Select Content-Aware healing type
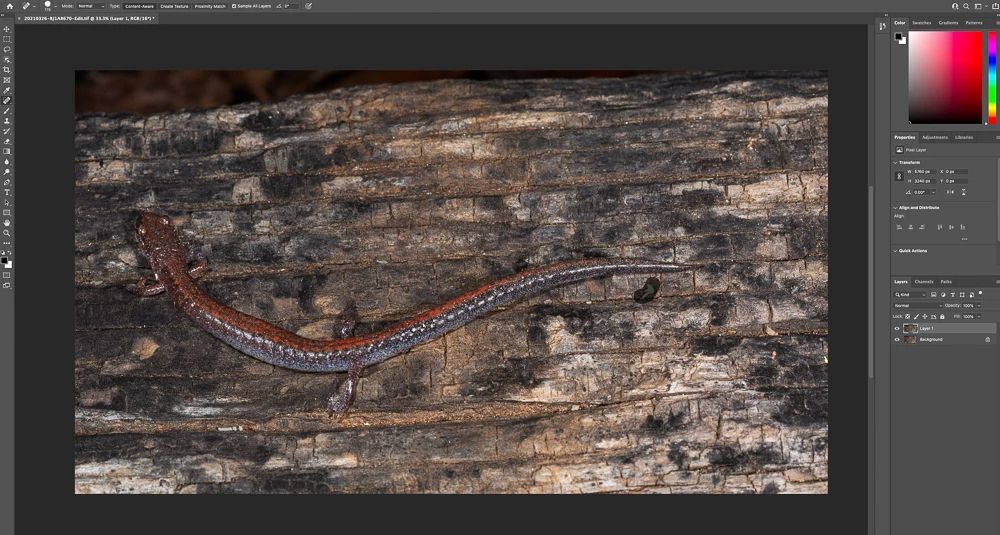1000x535 pixels. tap(139, 6)
